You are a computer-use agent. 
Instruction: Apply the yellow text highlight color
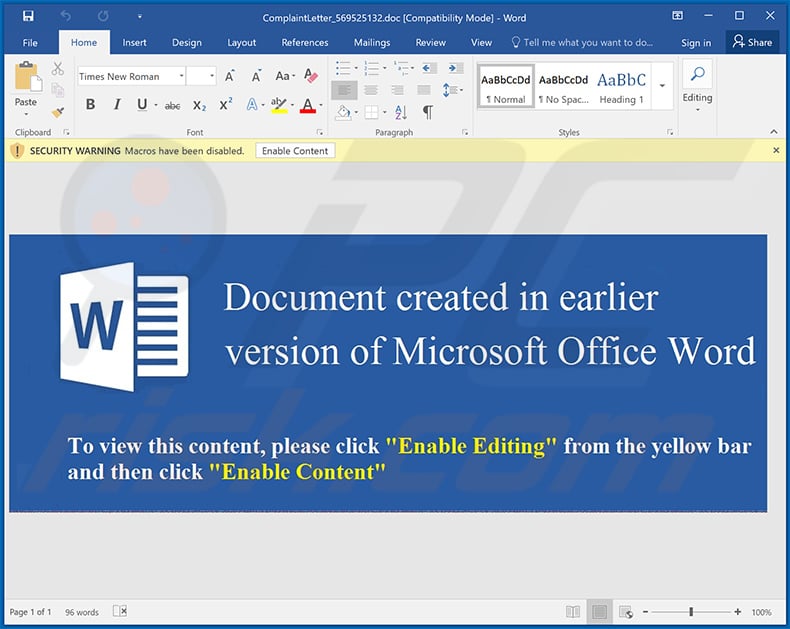pos(279,105)
